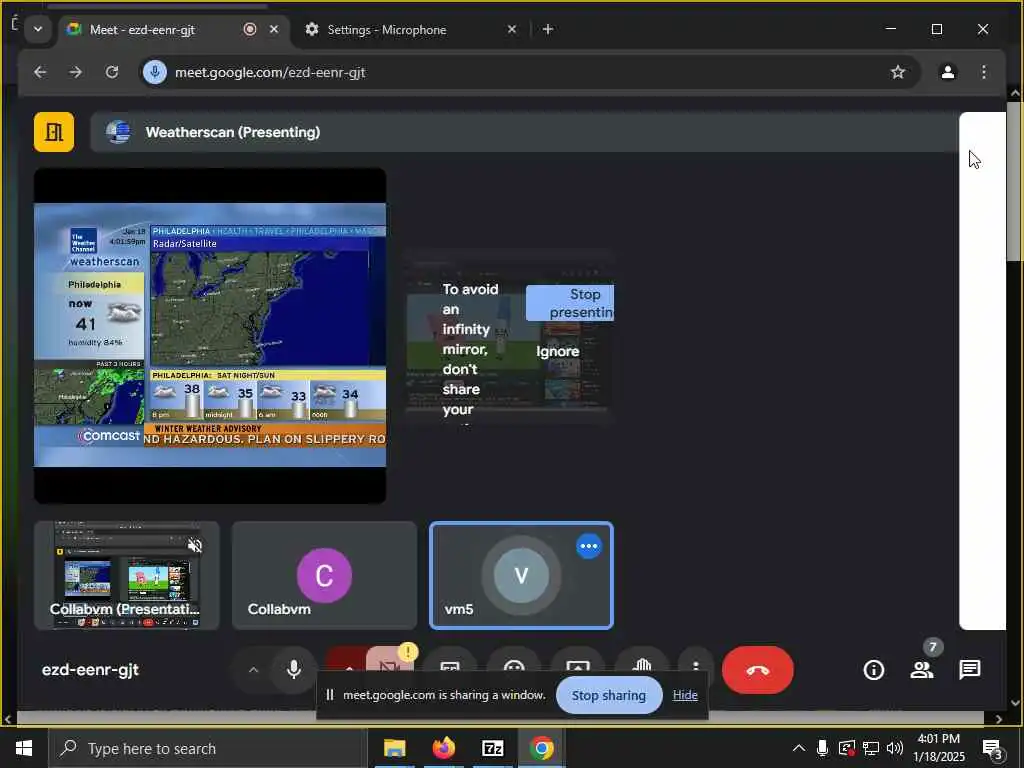The width and height of the screenshot is (1024, 768).
Task: Open a new browser tab
Action: tap(548, 29)
